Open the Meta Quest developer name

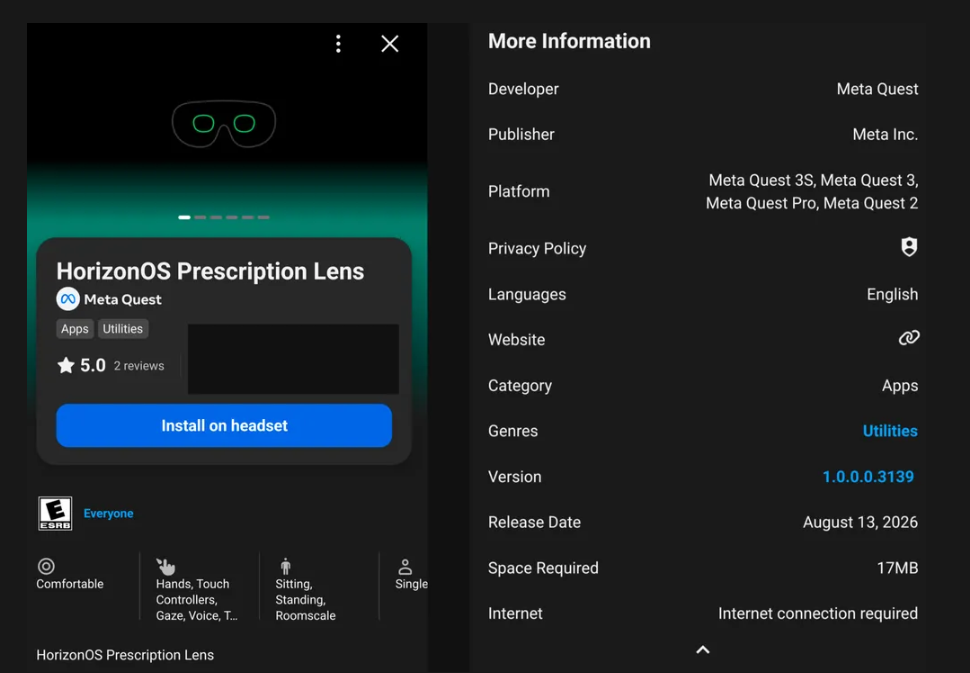coord(122,299)
